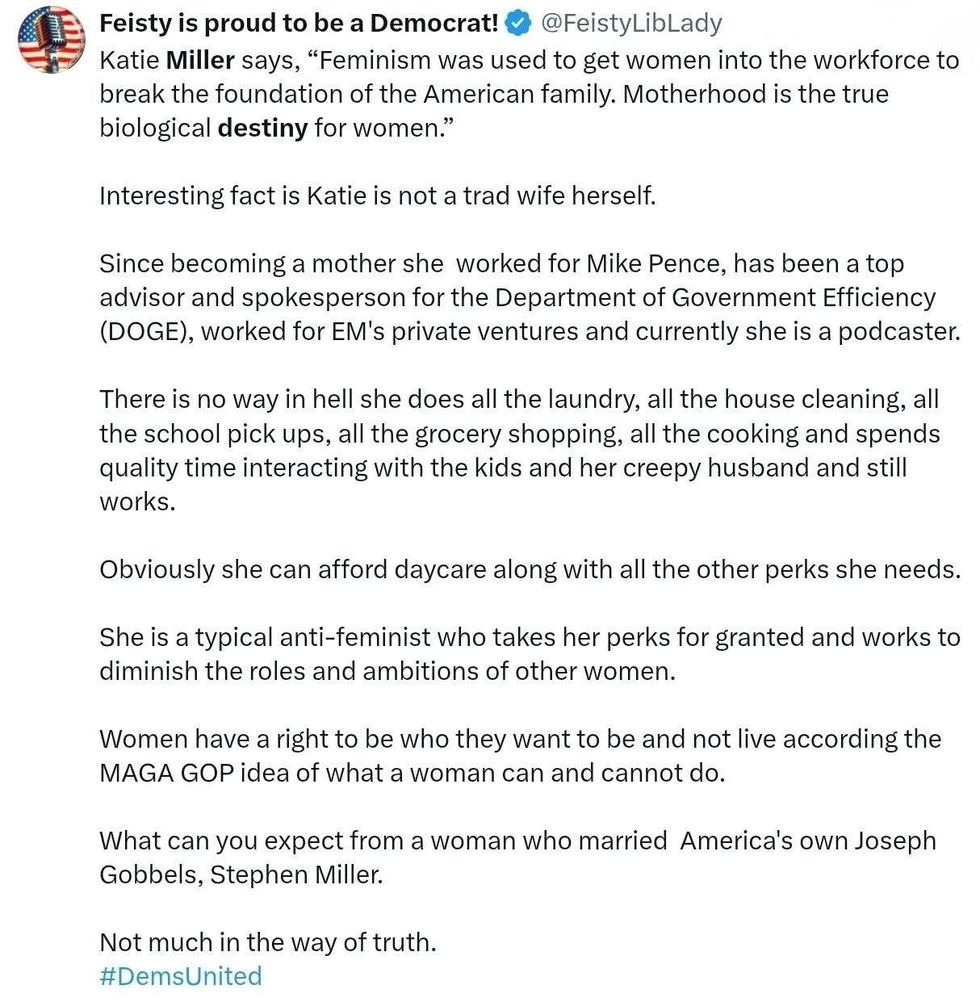Click the sentence about affording daycare

tap(530, 570)
